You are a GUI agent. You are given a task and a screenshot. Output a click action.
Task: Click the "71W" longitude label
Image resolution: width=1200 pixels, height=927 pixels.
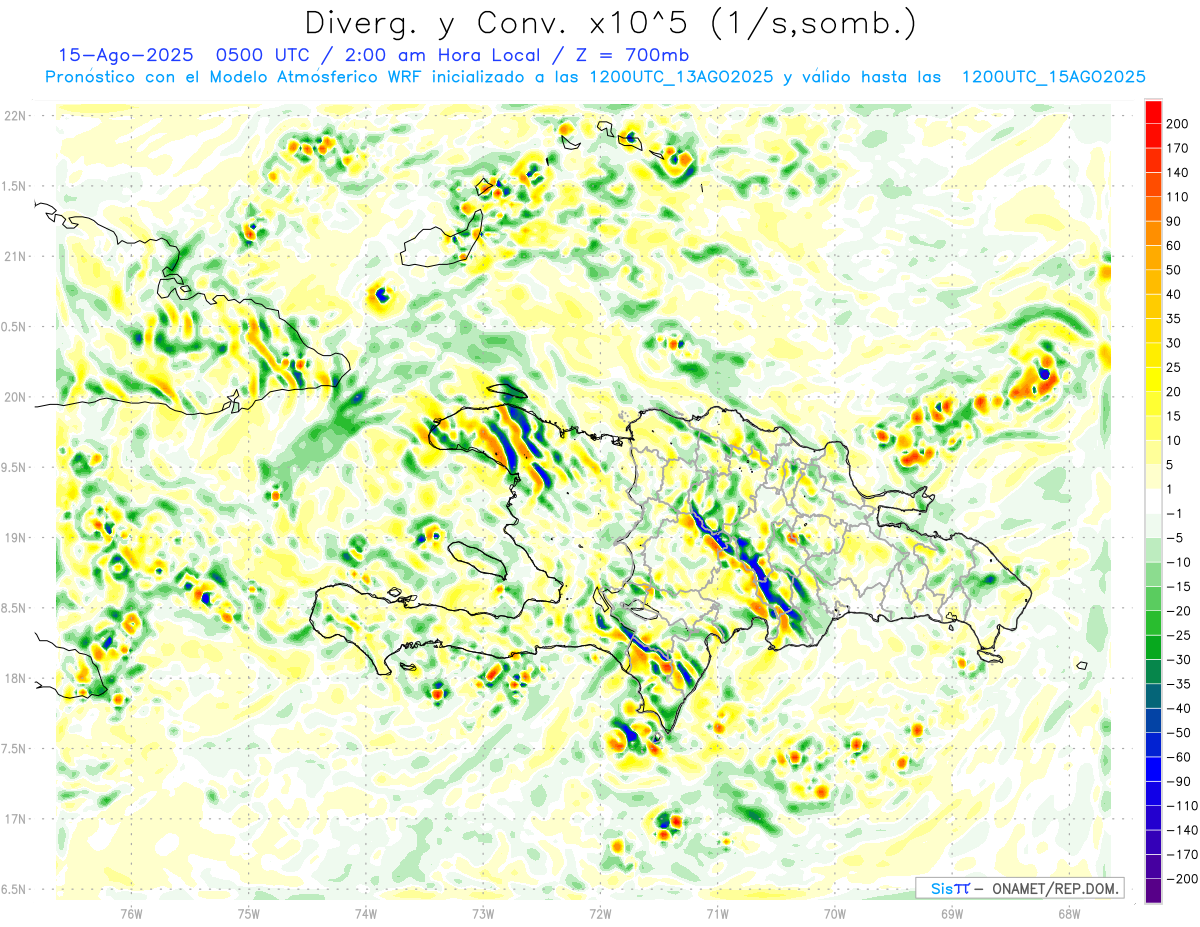point(717,913)
